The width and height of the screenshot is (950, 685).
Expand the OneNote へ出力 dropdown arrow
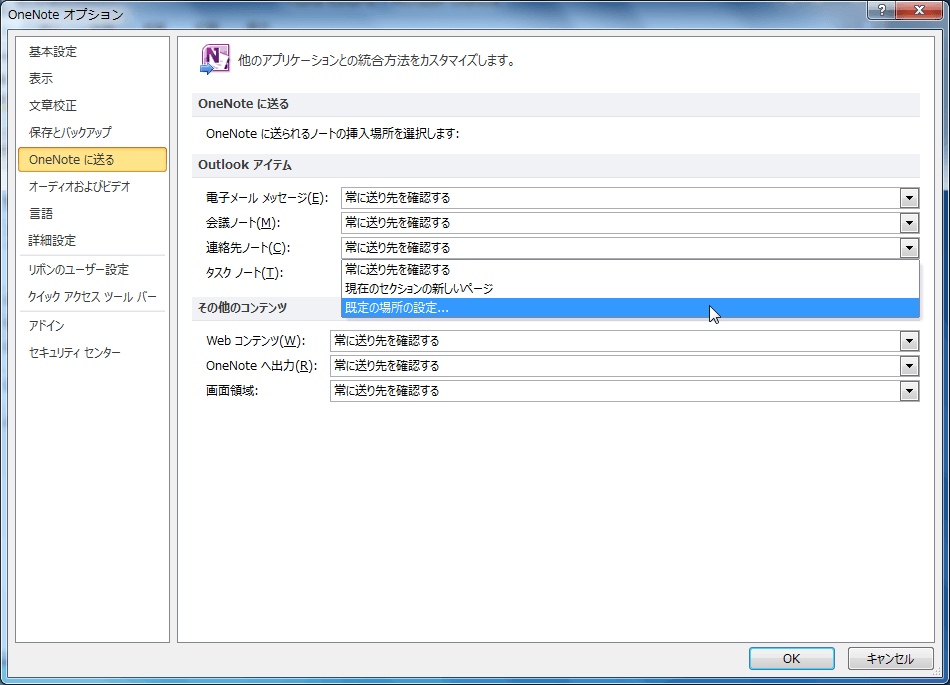pos(909,366)
